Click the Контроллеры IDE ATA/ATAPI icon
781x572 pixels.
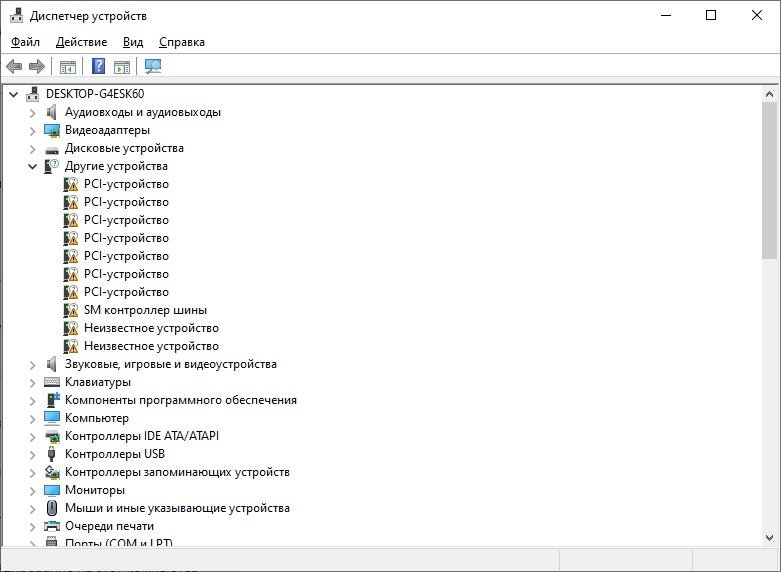pyautogui.click(x=52, y=437)
